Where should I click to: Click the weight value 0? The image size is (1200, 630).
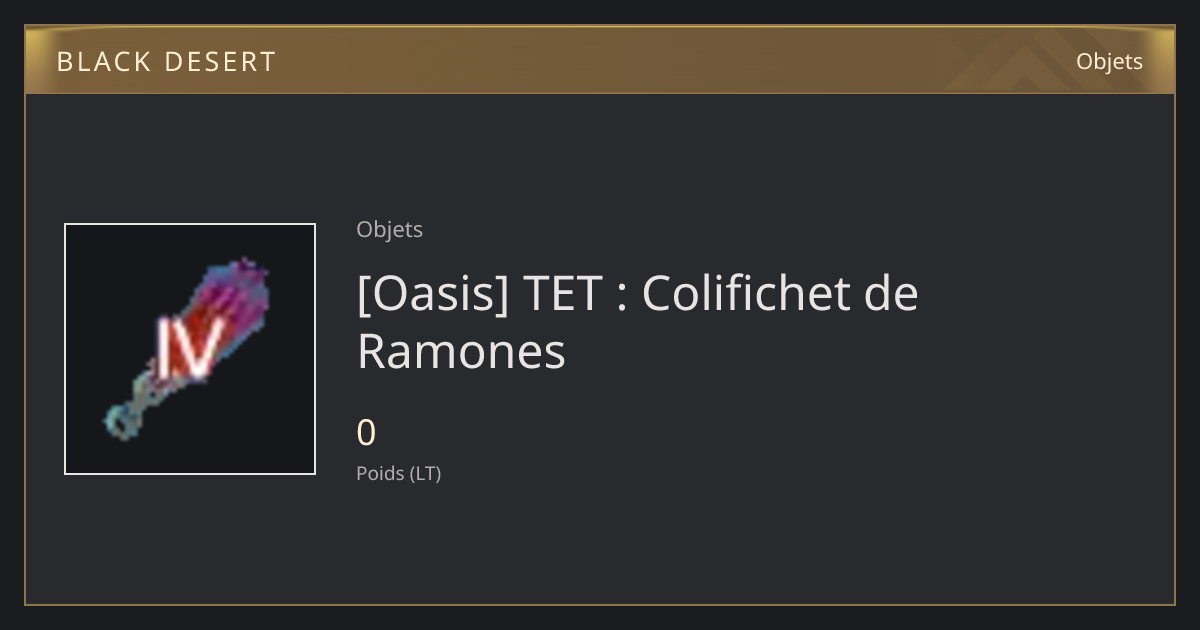[366, 433]
